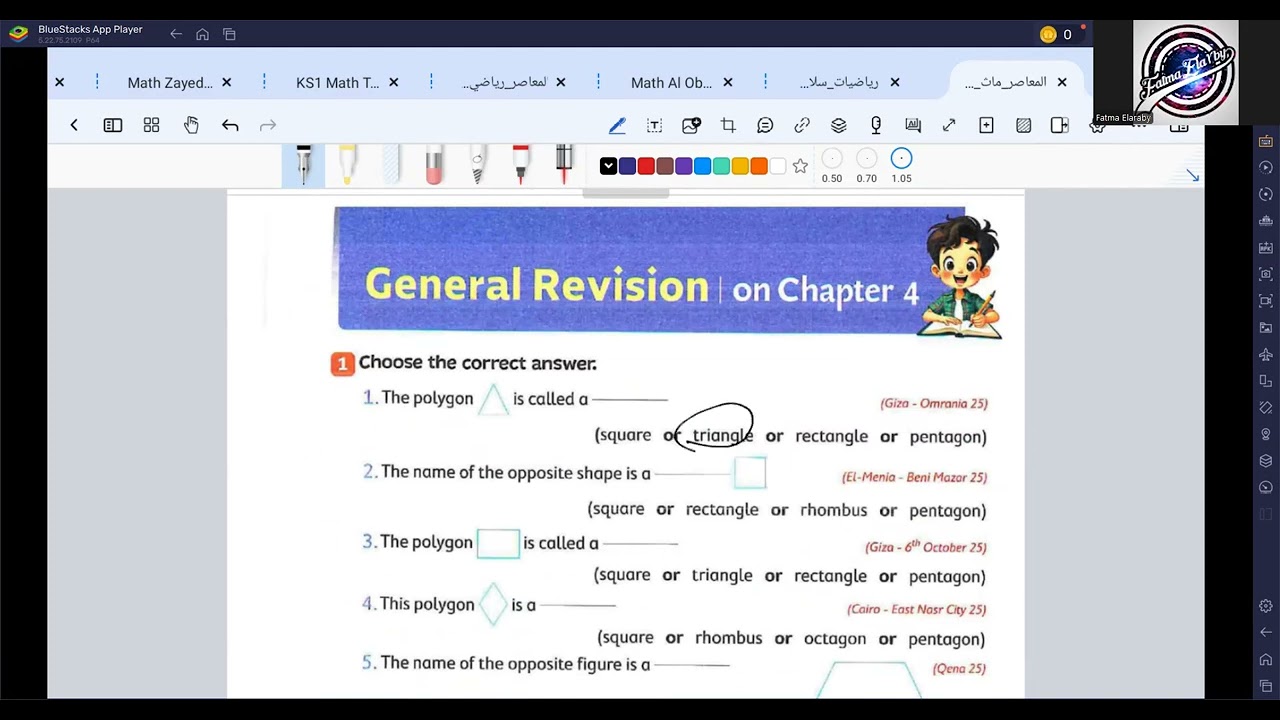
Task: Set location from the BlueStacks sidebar pin icon
Action: (x=1266, y=434)
